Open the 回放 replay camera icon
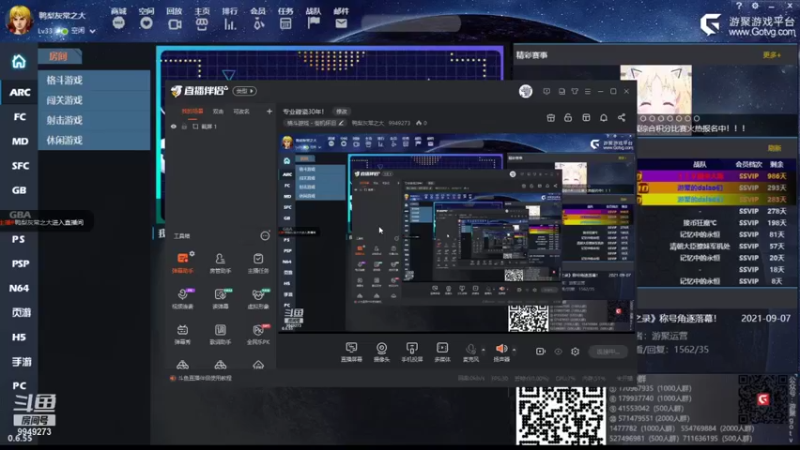 pos(174,23)
